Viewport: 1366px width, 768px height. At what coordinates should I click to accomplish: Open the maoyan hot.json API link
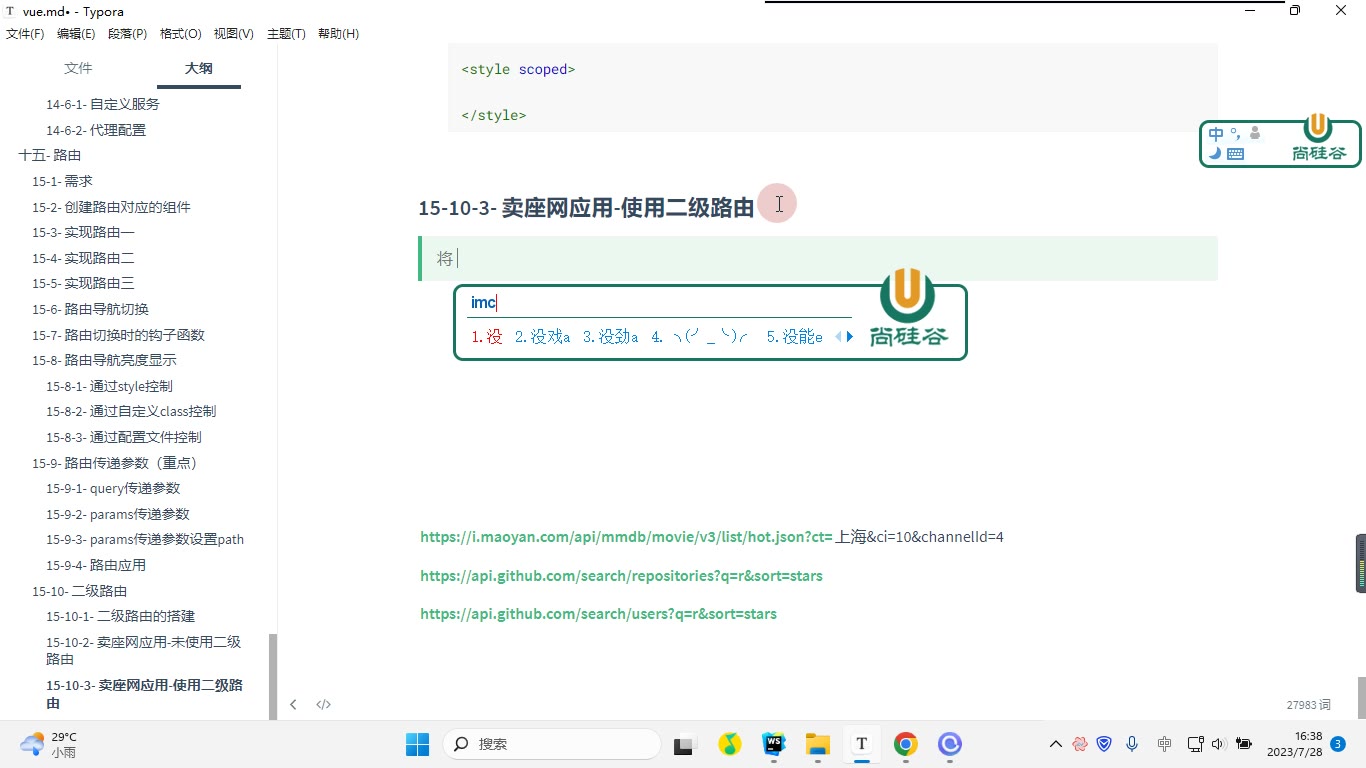pyautogui.click(x=626, y=537)
